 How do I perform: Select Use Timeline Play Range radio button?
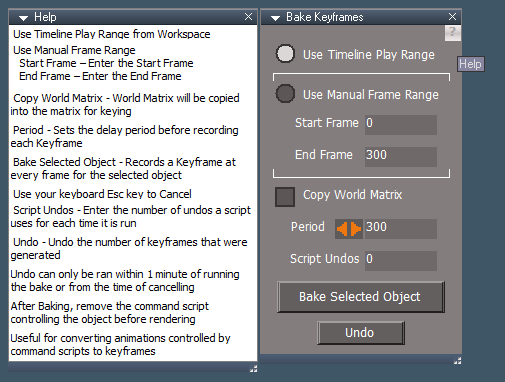(x=285, y=54)
